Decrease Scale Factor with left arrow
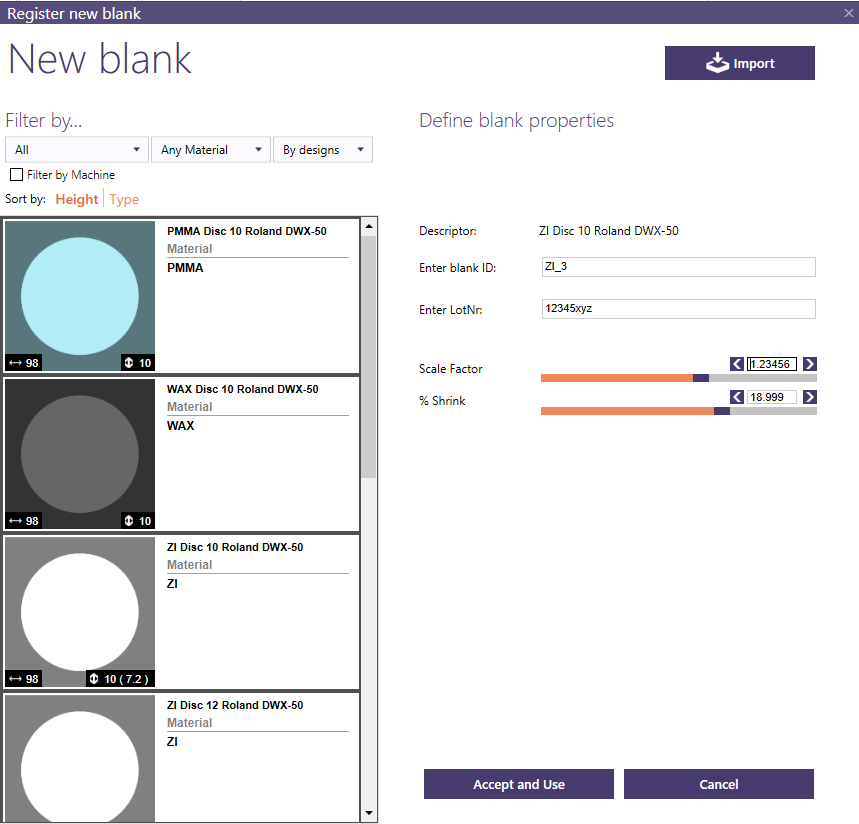This screenshot has width=859, height=824. (737, 364)
